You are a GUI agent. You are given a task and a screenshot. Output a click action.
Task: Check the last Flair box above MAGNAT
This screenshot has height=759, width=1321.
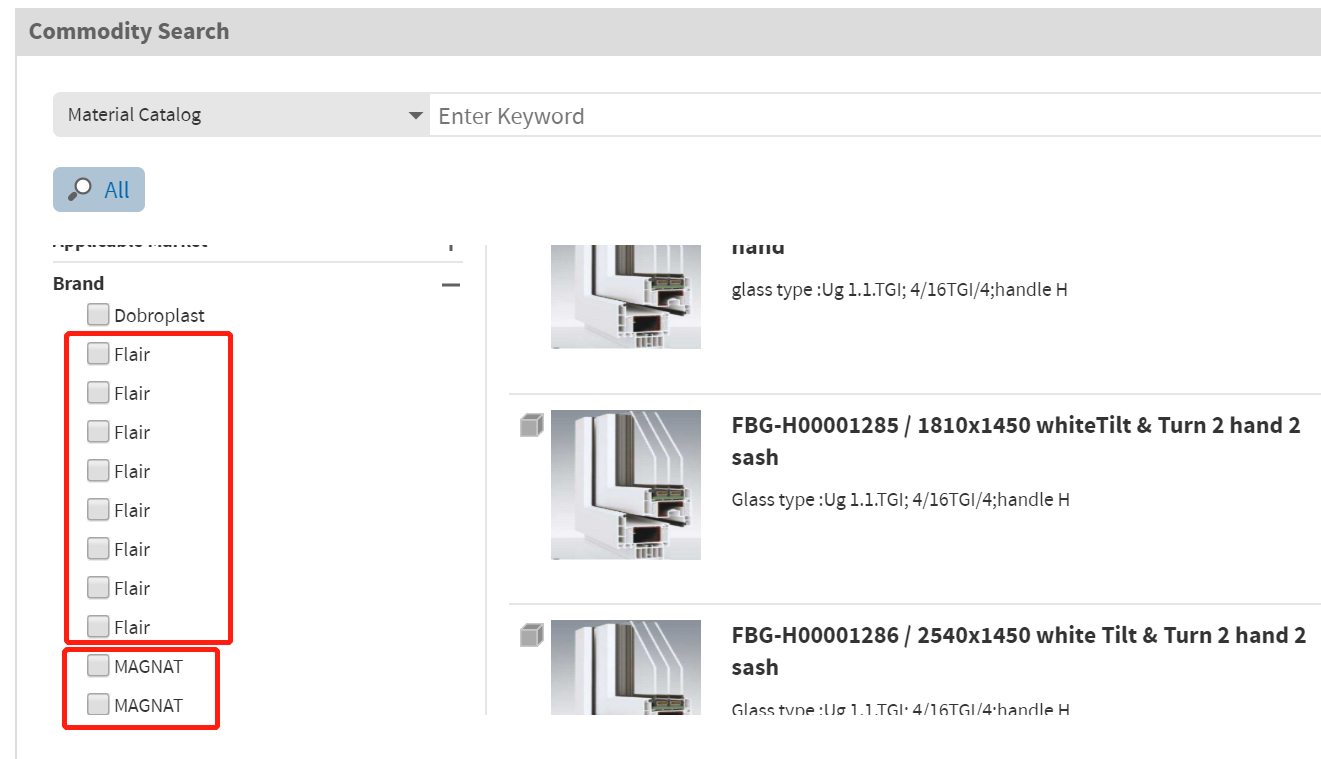[x=98, y=627]
